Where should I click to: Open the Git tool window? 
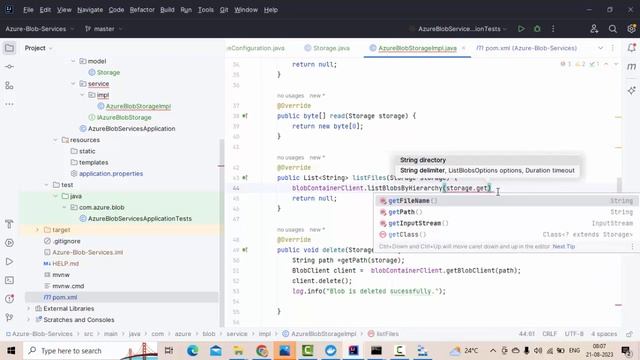[9, 317]
